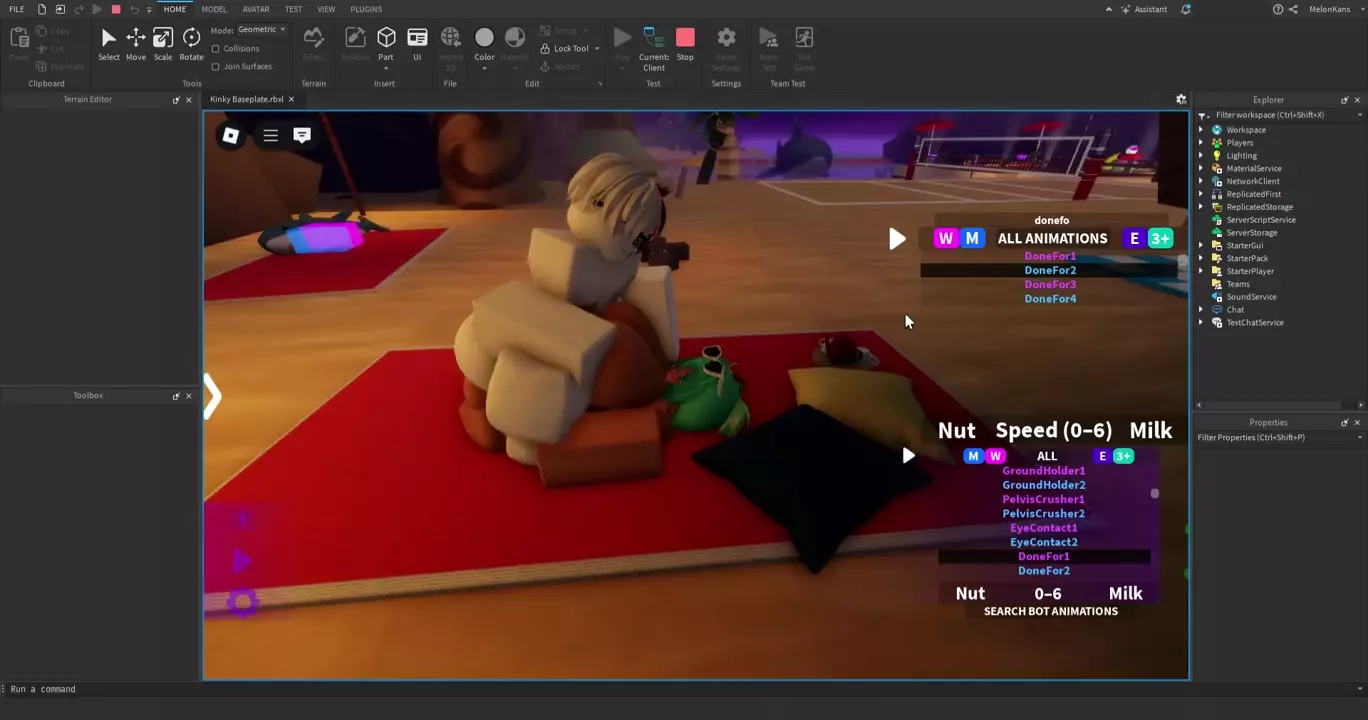Select ServerScriptService in Explorer

click(x=1260, y=220)
